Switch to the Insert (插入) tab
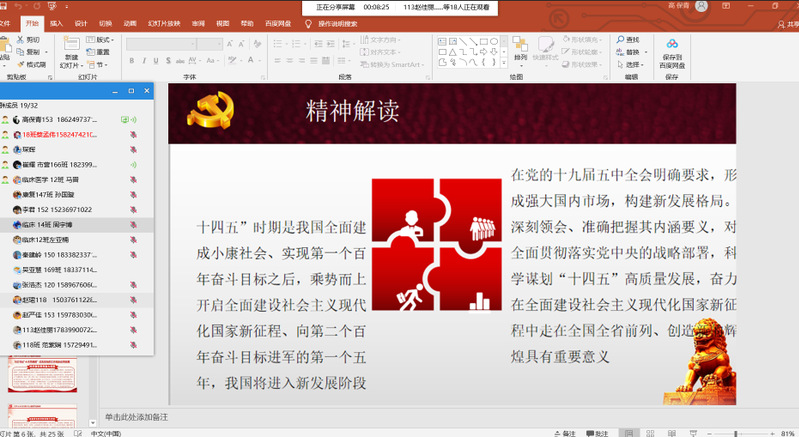 56,21
